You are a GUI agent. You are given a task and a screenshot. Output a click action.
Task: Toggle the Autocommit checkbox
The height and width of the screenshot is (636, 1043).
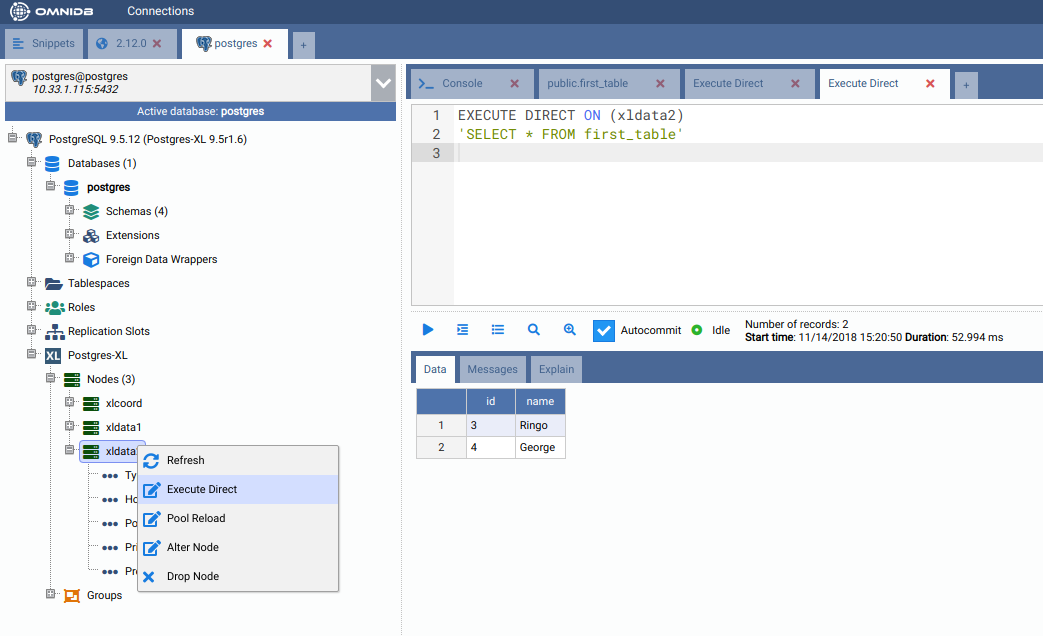click(603, 330)
